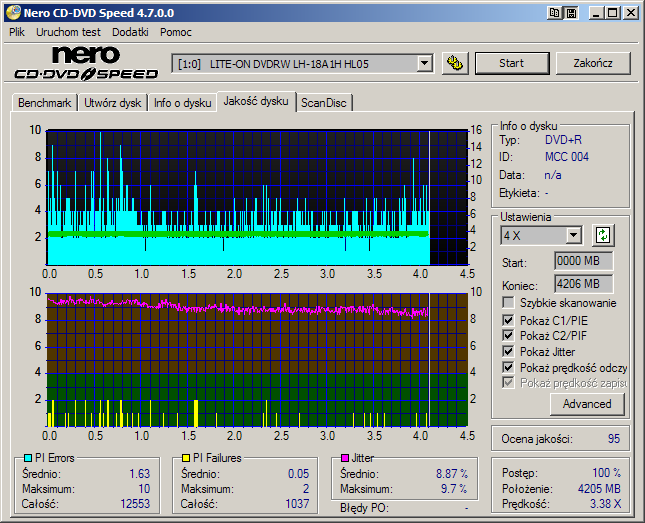Viewport: 645px width, 523px height.
Task: Minimize the Nero CD-DVD Speed window
Action: point(596,13)
